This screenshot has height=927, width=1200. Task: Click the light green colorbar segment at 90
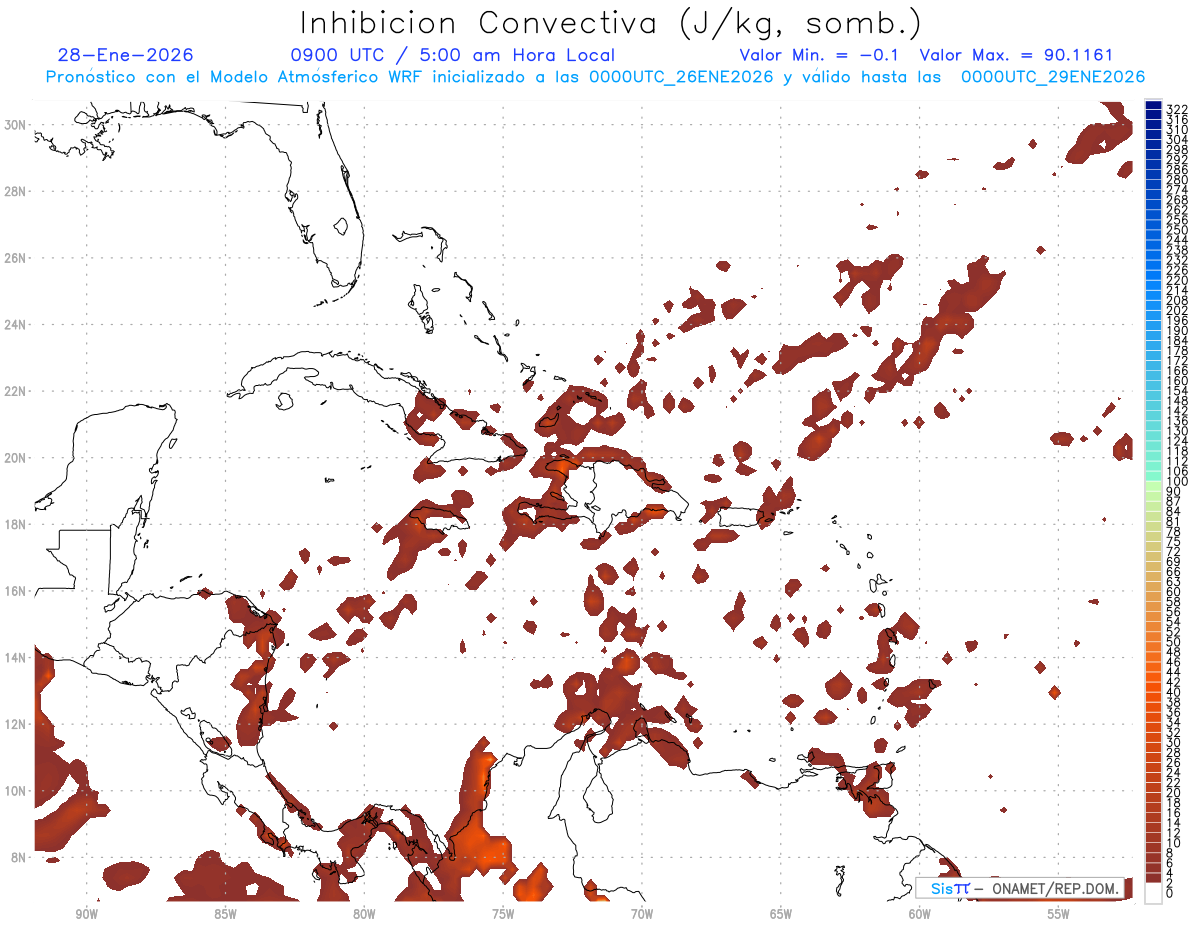pyautogui.click(x=1153, y=487)
